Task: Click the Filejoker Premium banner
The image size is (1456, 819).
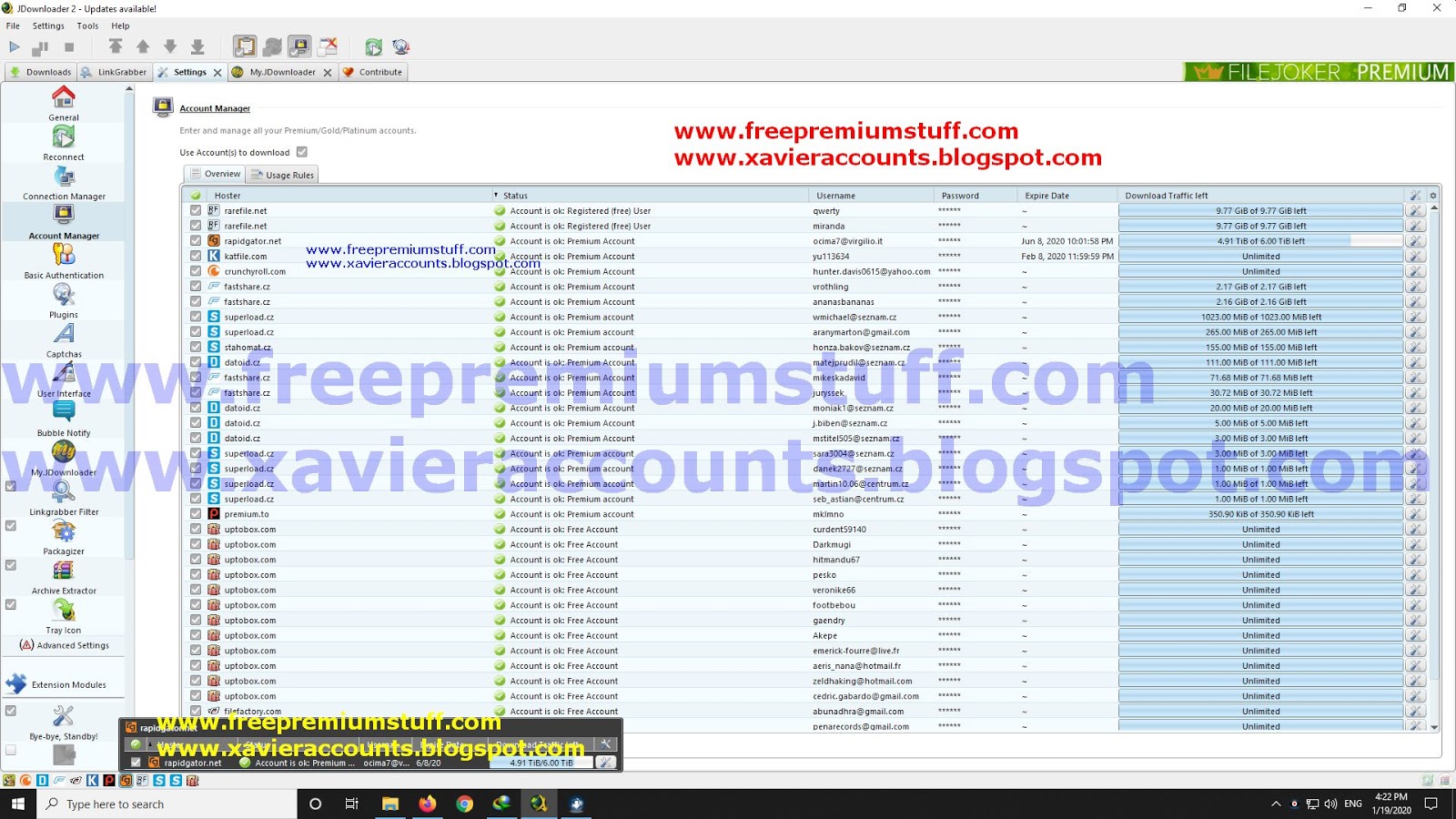Action: tap(1319, 72)
